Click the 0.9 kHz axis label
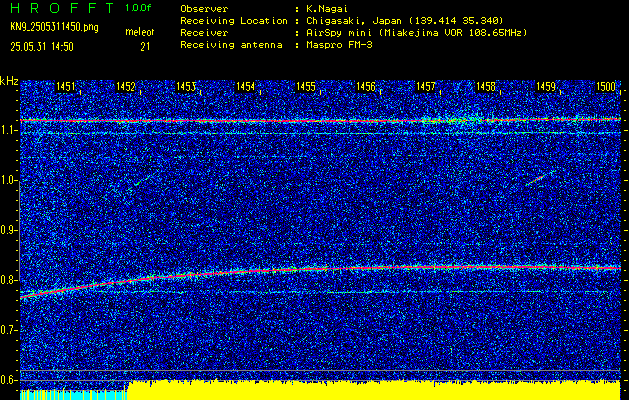Image resolution: width=629 pixels, height=400 pixels. tap(8, 230)
